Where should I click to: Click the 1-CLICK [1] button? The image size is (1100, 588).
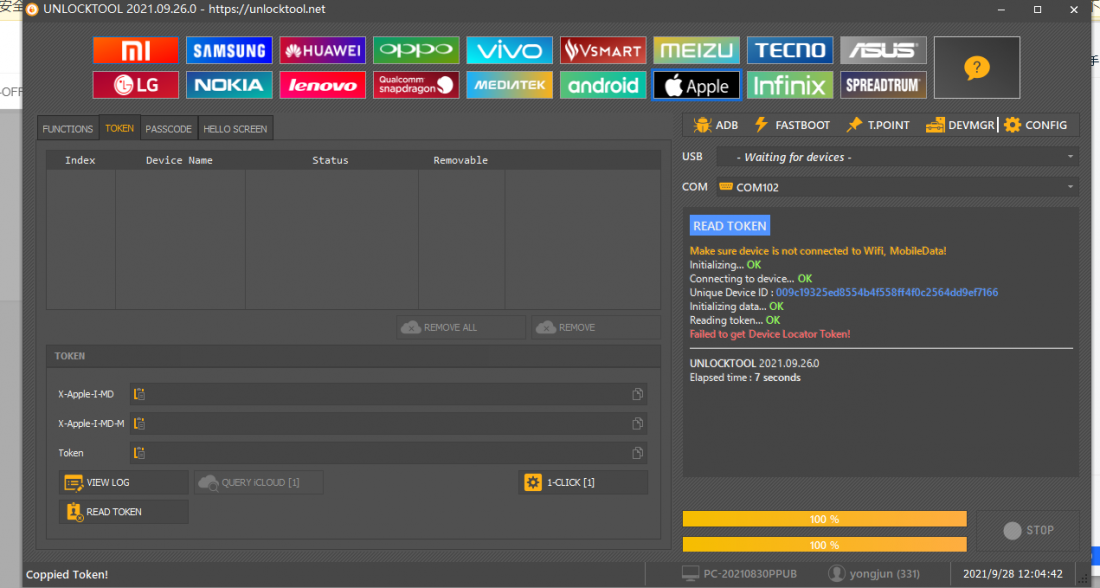point(583,482)
